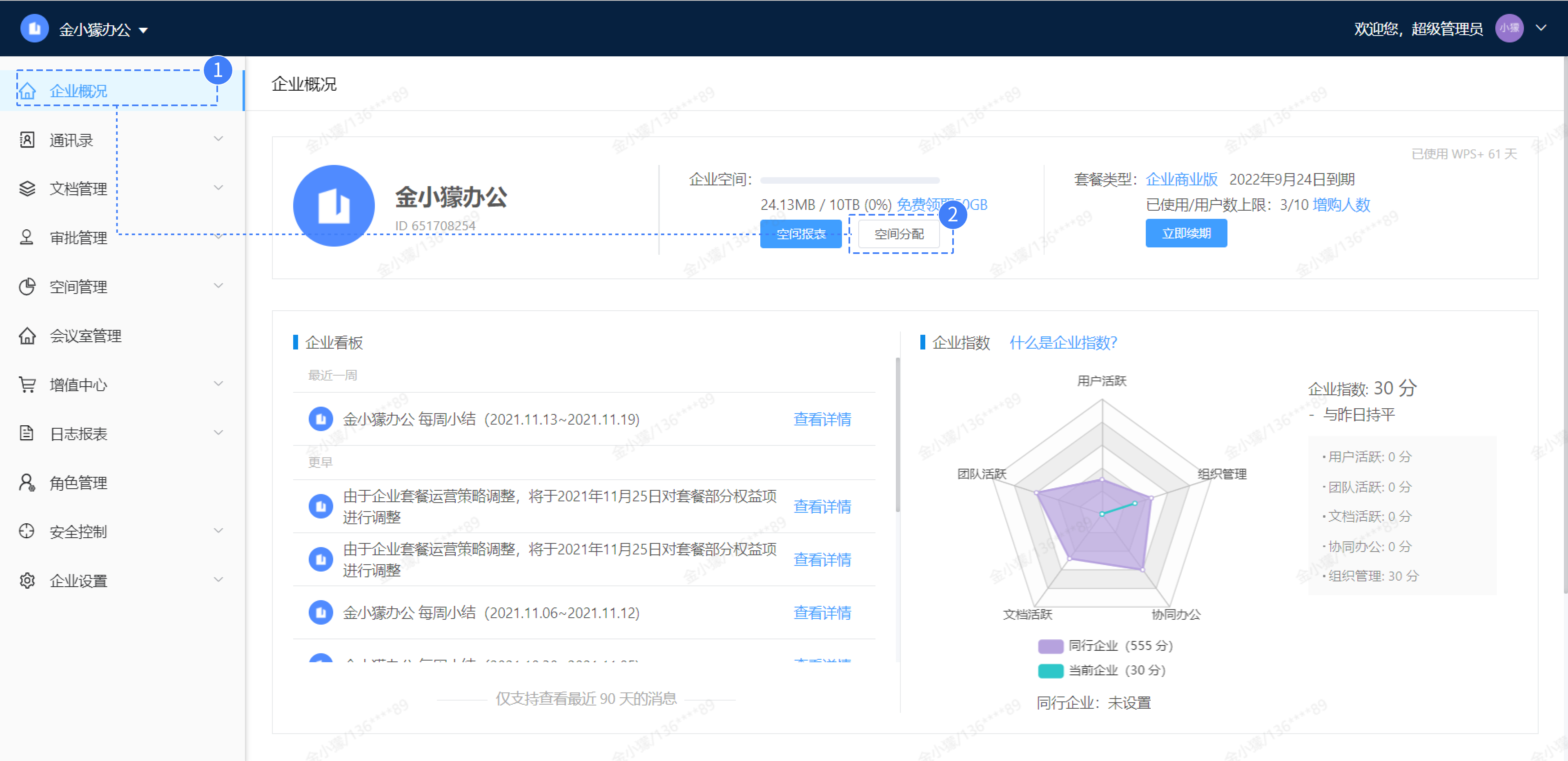
Task: Click the 通讯录 contacts icon
Action: tap(27, 140)
